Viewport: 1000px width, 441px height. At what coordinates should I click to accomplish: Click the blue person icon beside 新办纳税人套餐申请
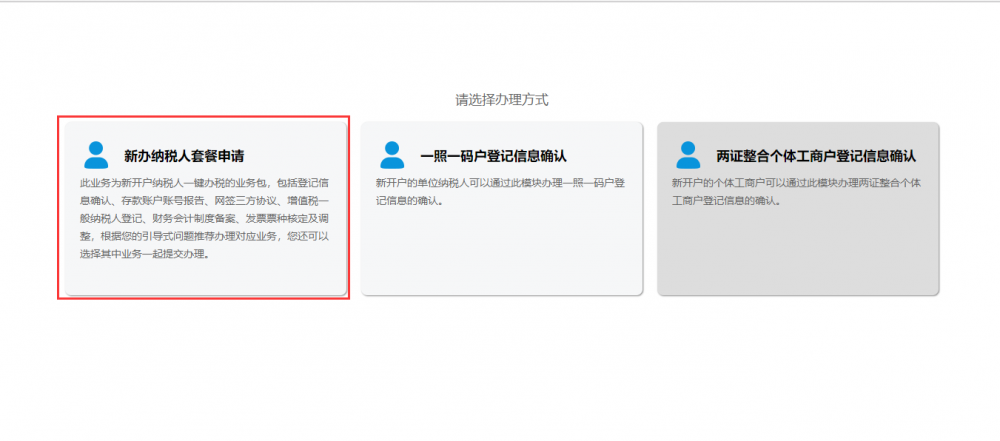pos(96,155)
